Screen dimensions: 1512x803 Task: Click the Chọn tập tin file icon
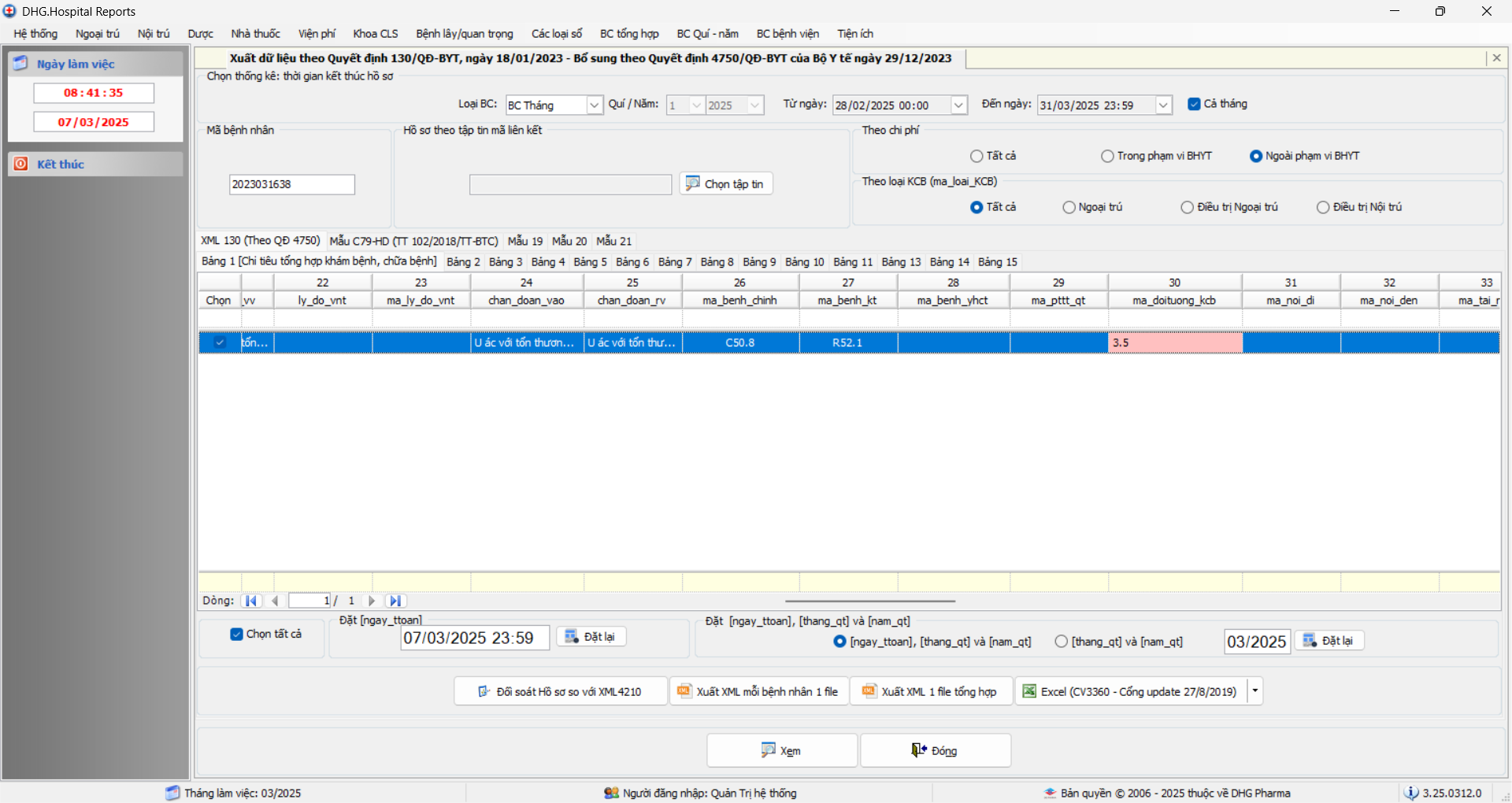pyautogui.click(x=693, y=183)
